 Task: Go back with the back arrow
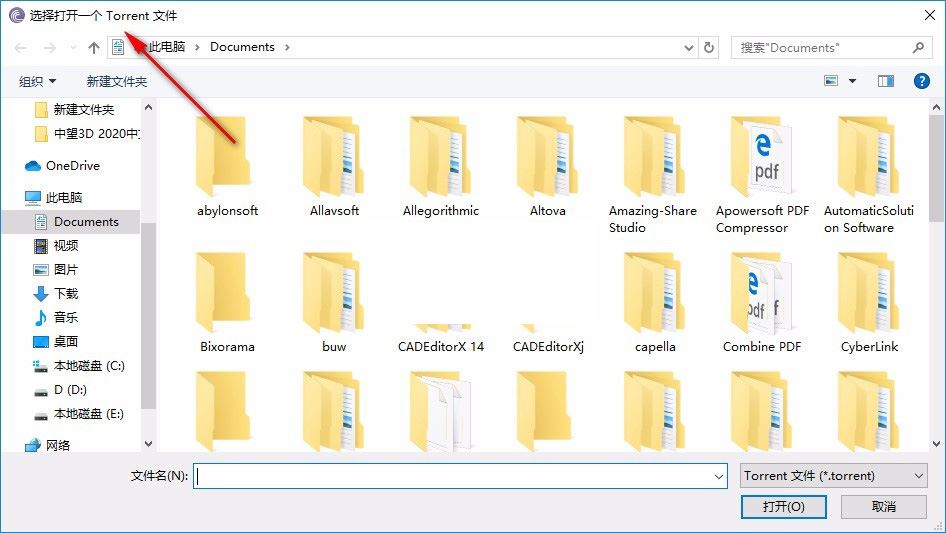21,48
